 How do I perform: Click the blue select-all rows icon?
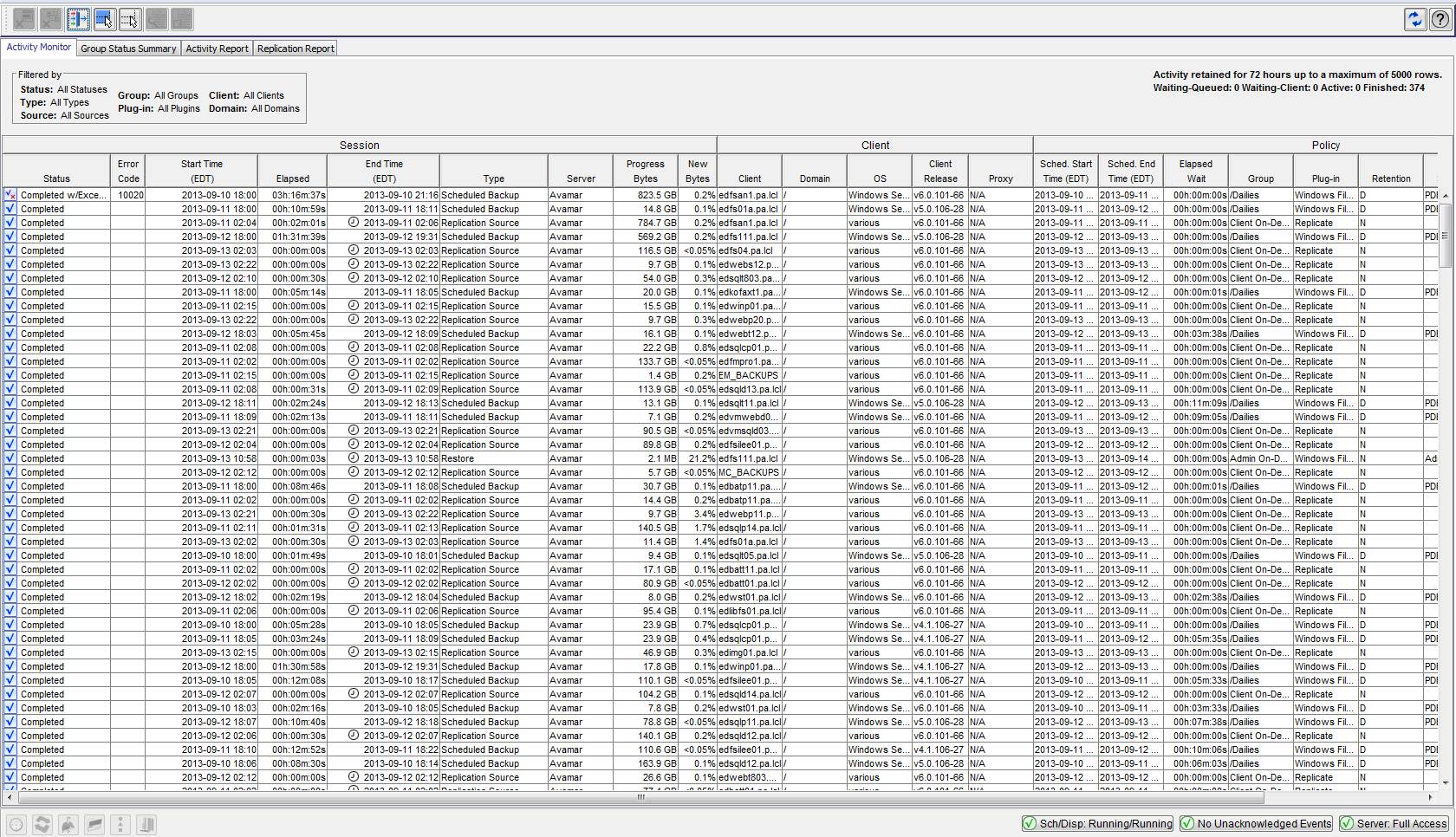104,19
